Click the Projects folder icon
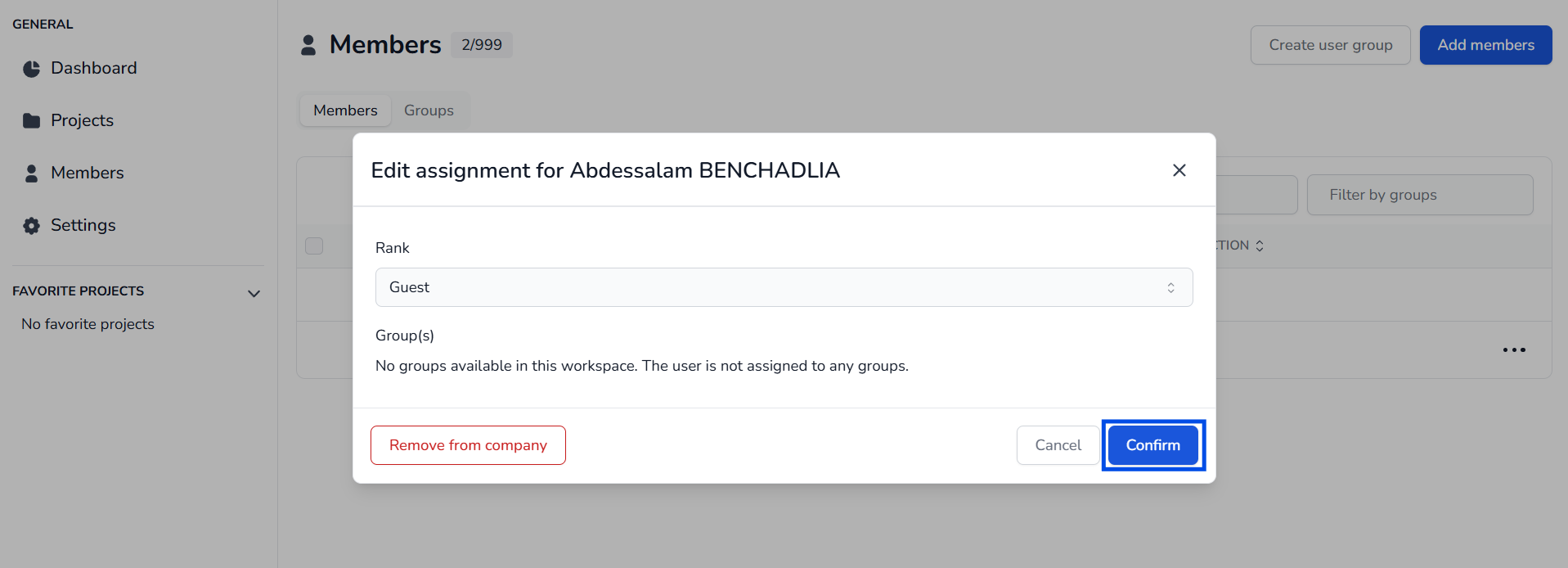1568x568 pixels. 31,121
